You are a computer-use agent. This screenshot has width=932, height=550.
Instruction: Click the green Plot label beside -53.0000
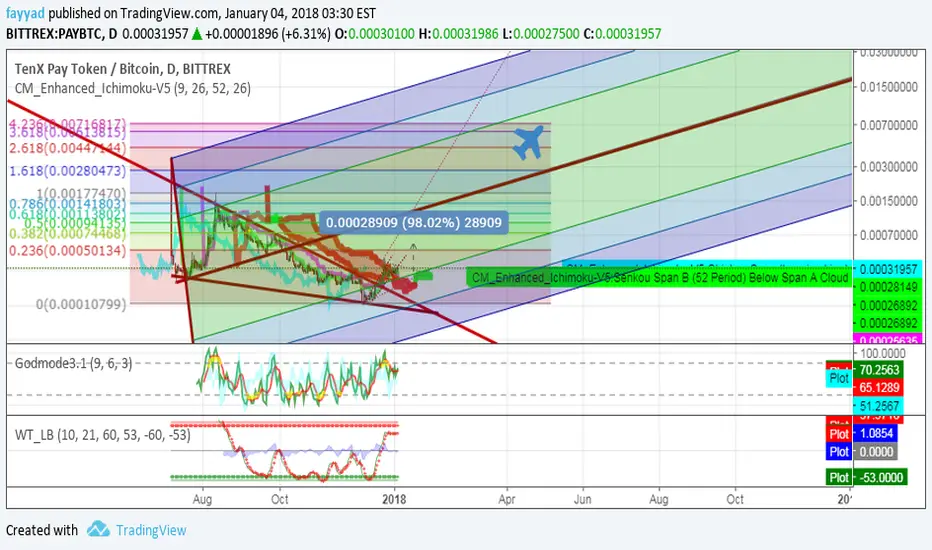coord(839,477)
